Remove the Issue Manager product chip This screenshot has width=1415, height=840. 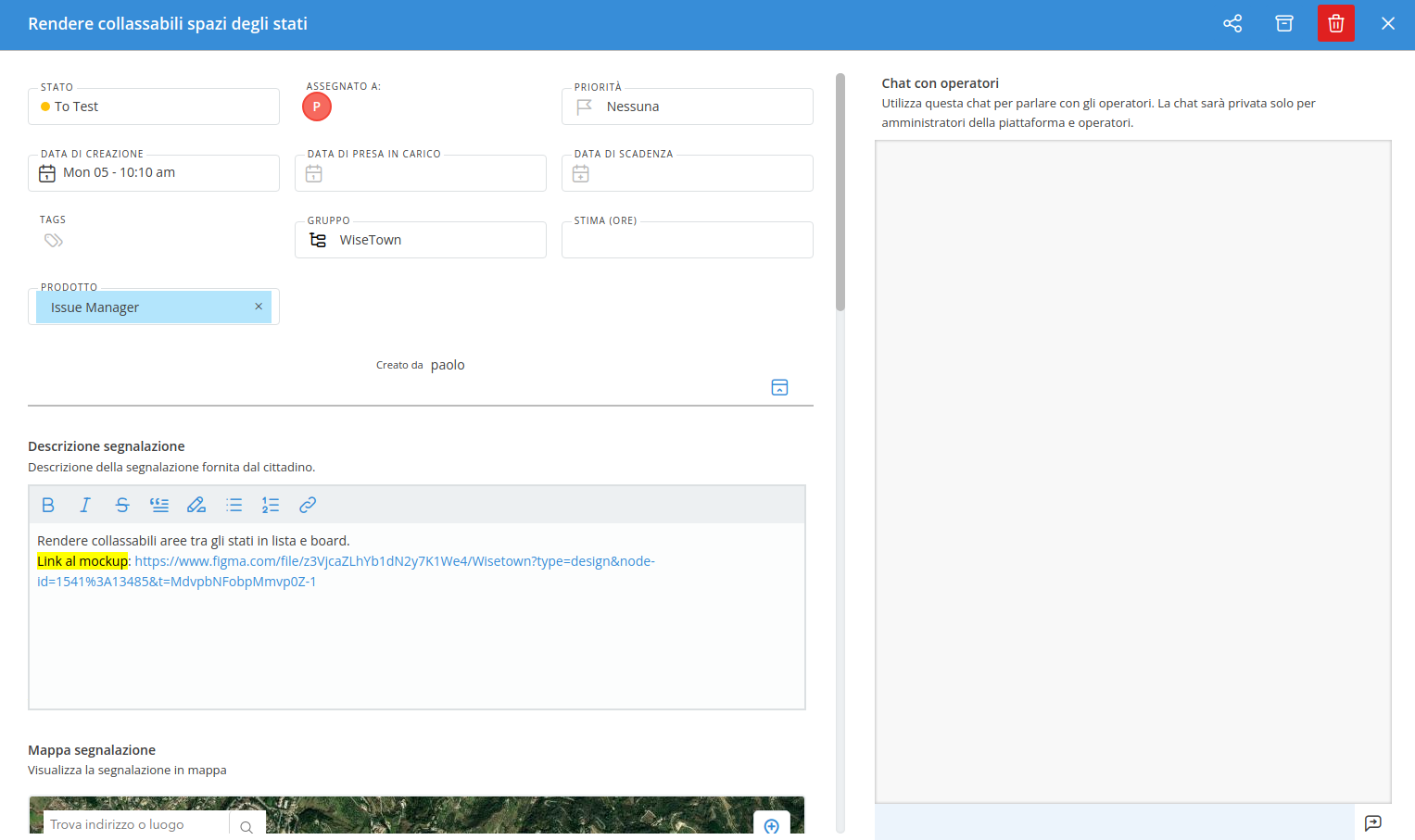click(x=259, y=307)
